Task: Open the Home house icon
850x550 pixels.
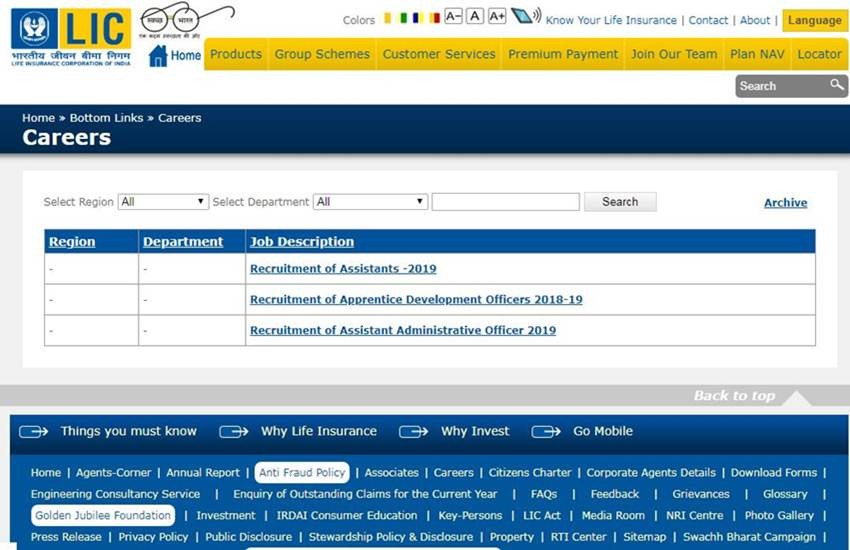Action: pyautogui.click(x=158, y=55)
